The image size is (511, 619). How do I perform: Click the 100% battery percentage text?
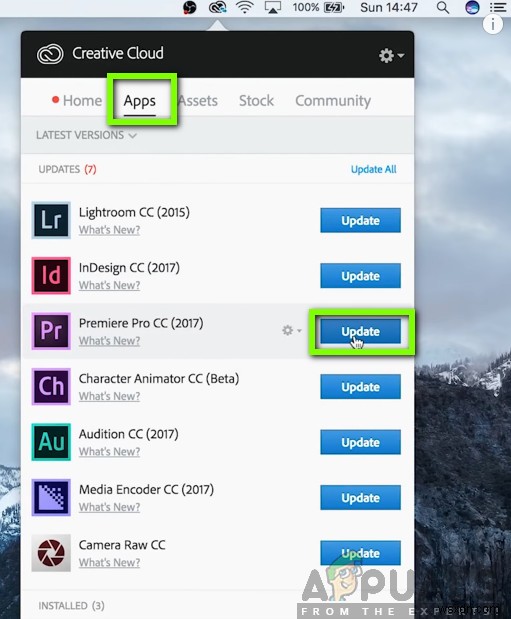coord(306,7)
